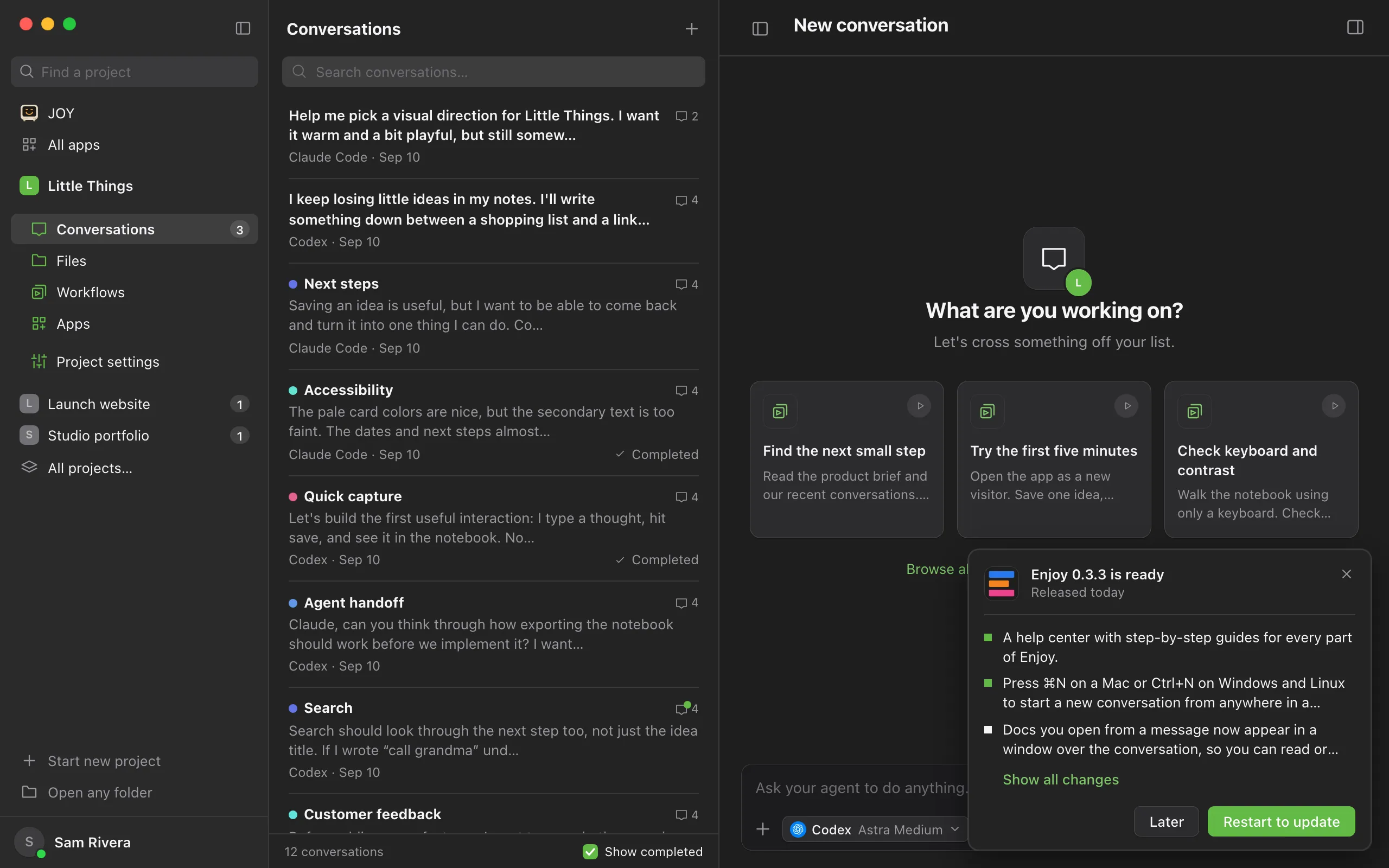Open the Next steps conversation

[494, 316]
